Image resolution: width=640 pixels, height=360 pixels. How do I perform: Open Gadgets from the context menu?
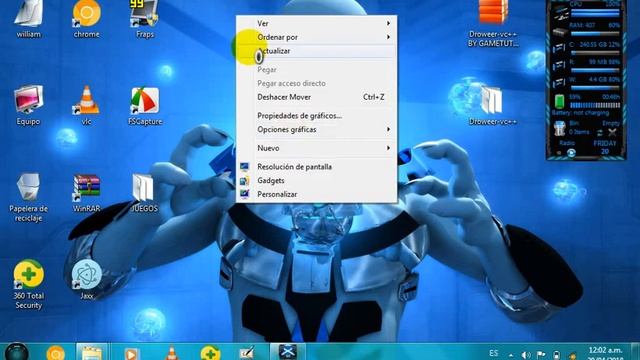click(x=316, y=180)
